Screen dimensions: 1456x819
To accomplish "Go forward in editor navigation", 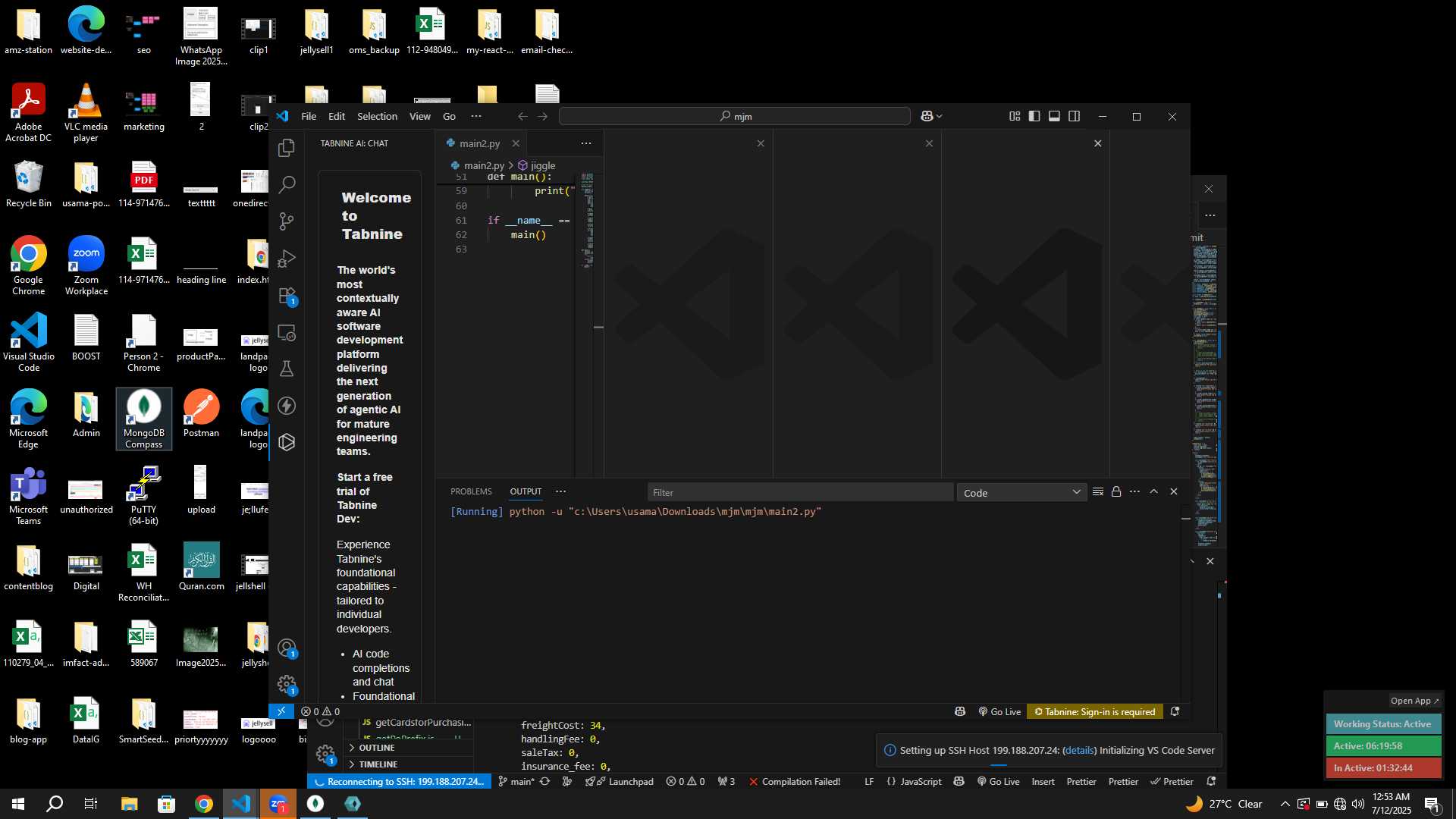I will 542,116.
